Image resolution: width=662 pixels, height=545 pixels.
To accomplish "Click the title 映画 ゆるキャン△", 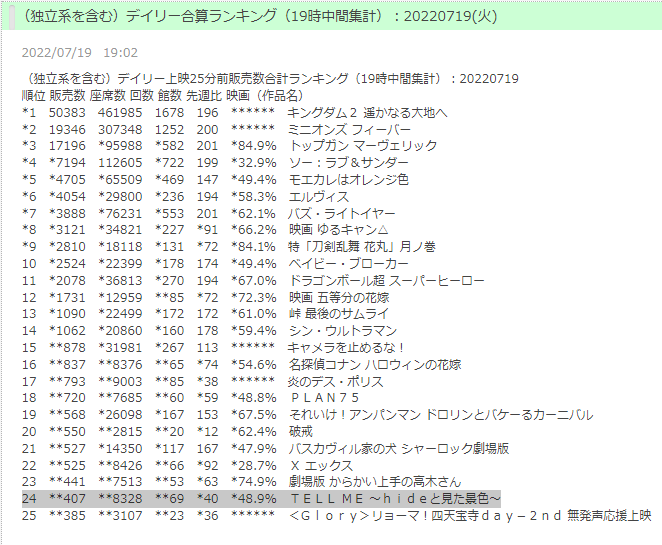I will pyautogui.click(x=338, y=230).
